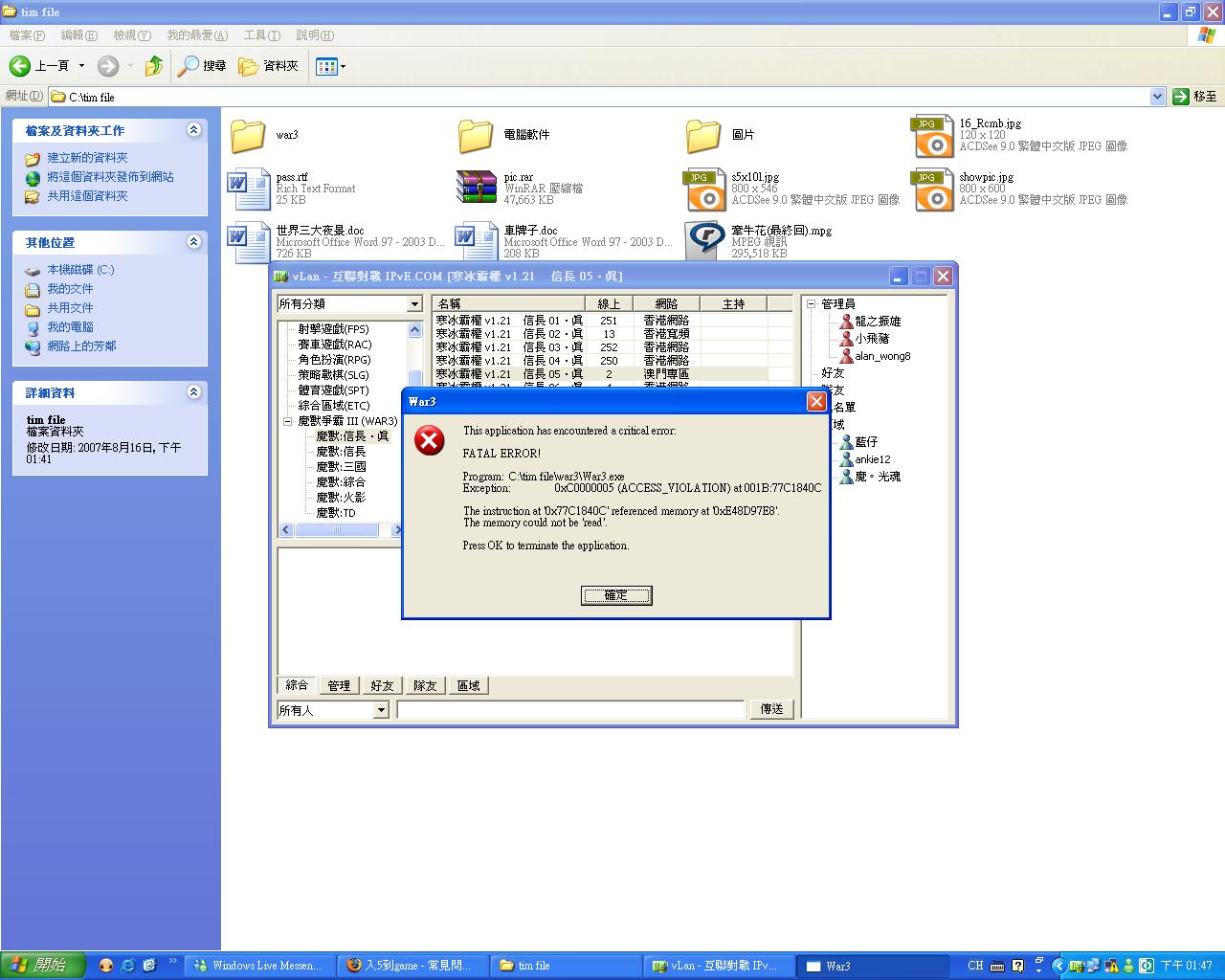Viewport: 1225px width, 980px height.
Task: Select 魔獸:三國 in the vLan tree
Action: tap(341, 467)
